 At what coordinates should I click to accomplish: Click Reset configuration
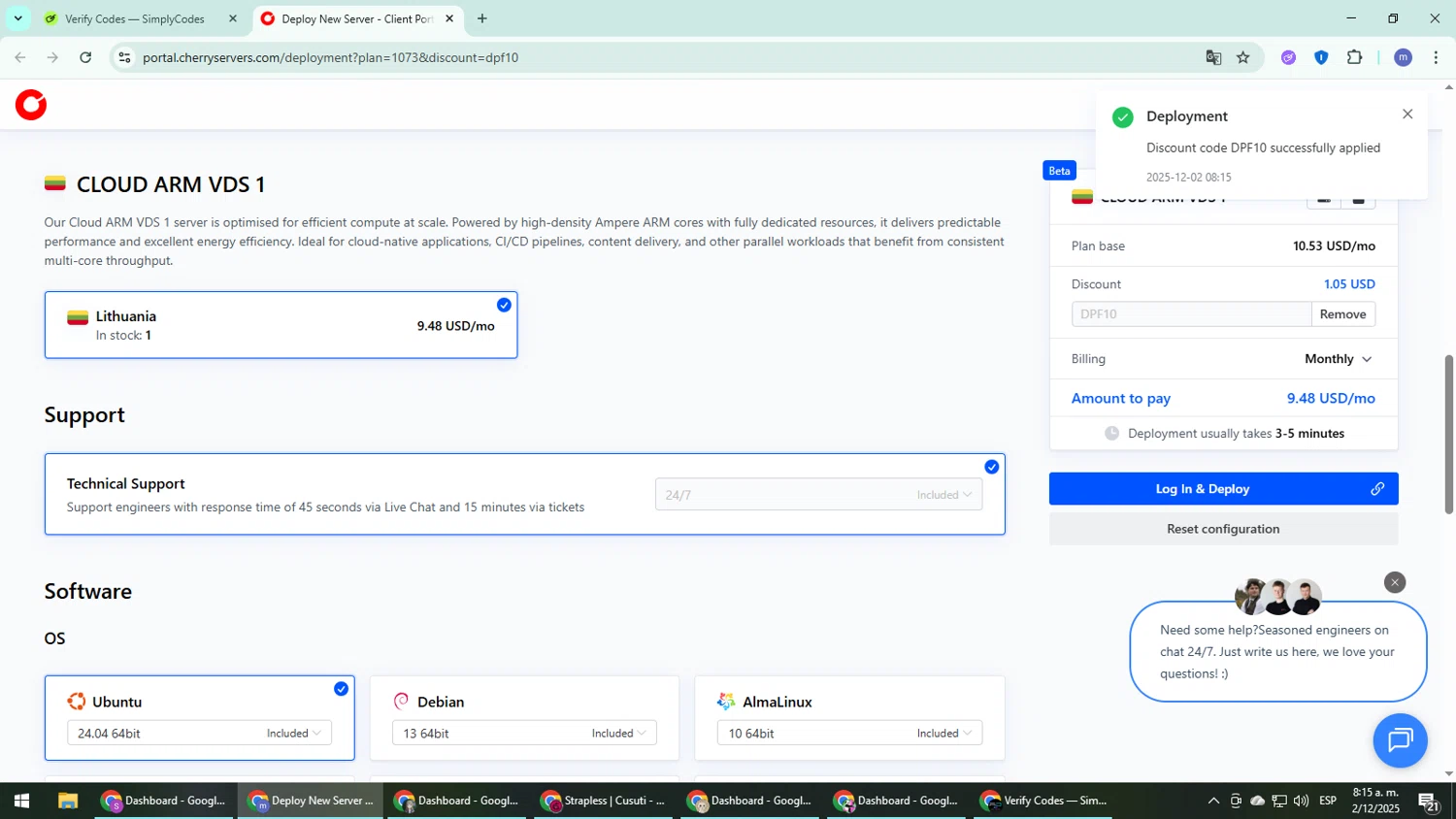tap(1223, 529)
